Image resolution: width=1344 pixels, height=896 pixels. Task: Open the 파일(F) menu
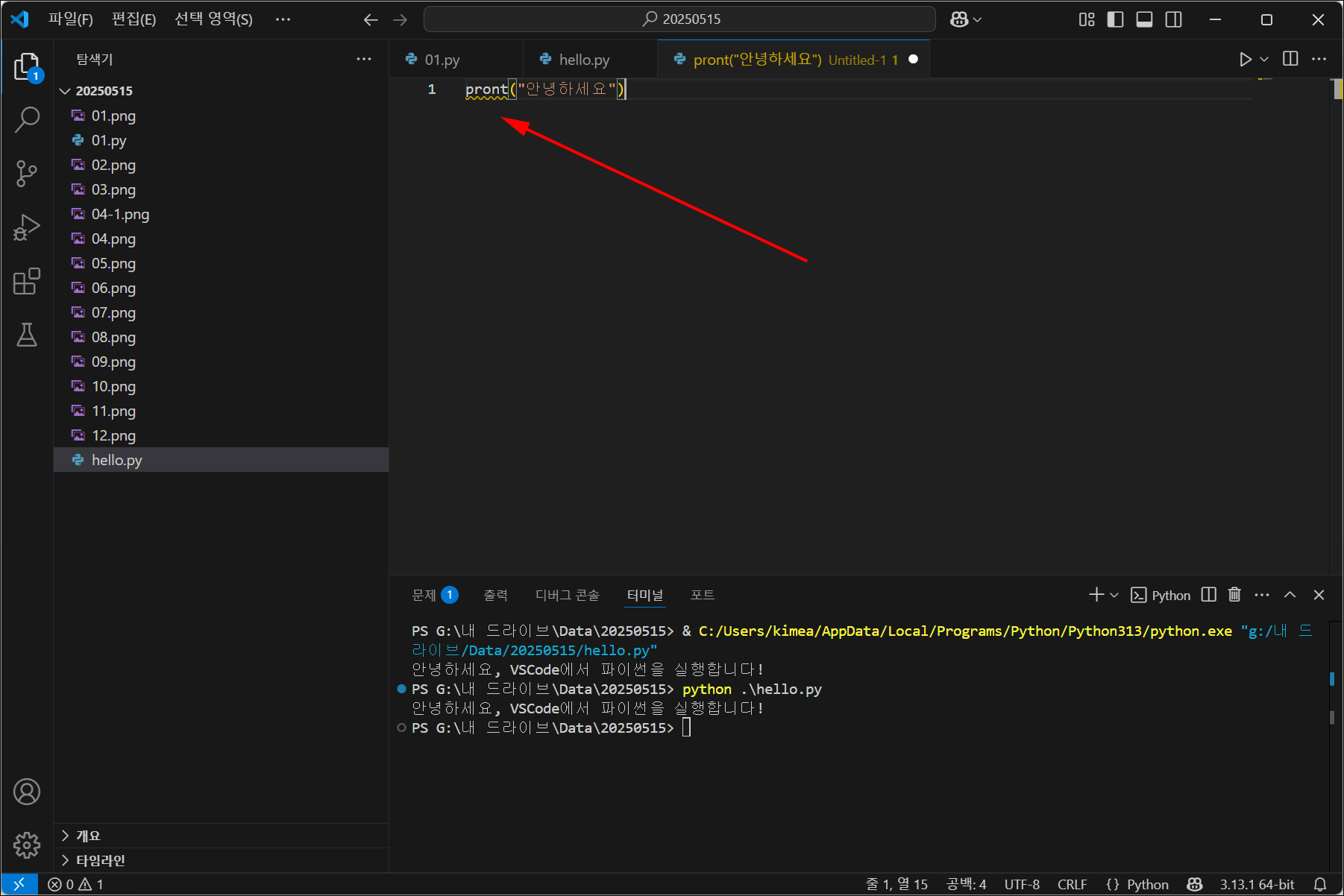coord(71,19)
